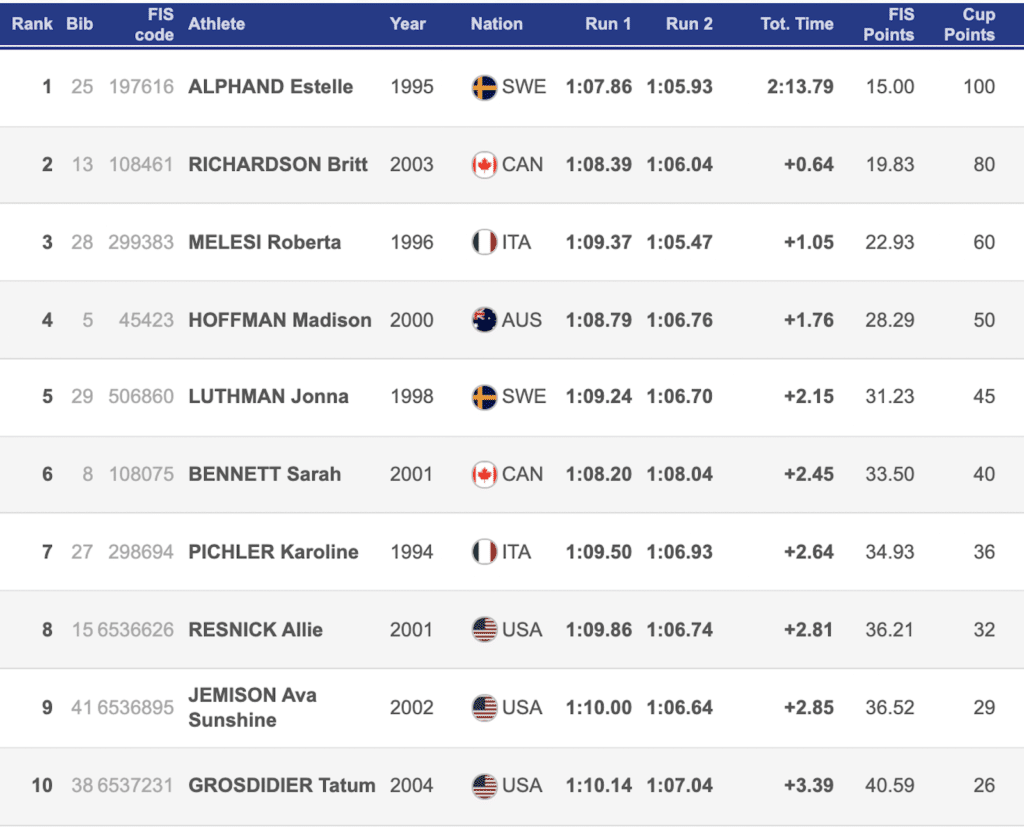
Task: Click the Australian flag beside HOFFMAN Madison
Action: [484, 320]
